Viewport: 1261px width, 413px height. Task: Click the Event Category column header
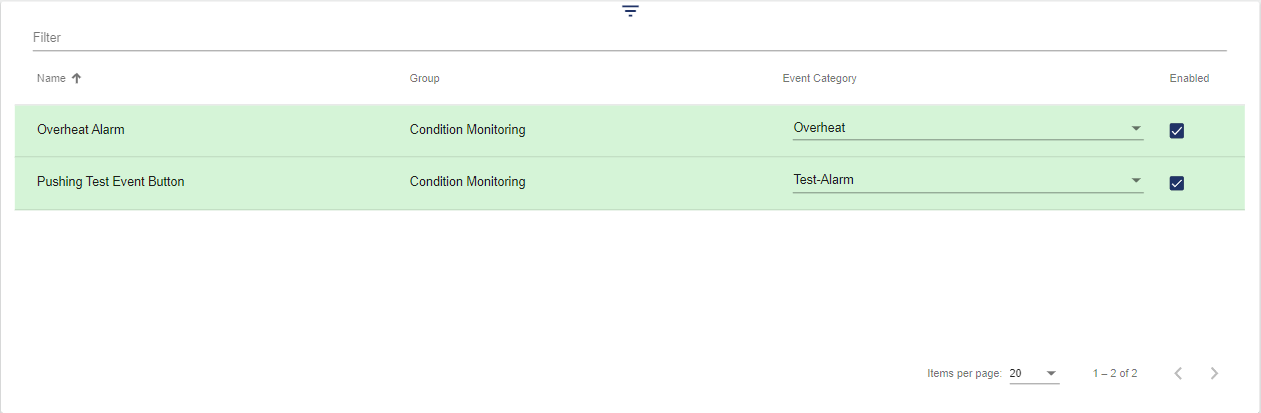pos(819,78)
